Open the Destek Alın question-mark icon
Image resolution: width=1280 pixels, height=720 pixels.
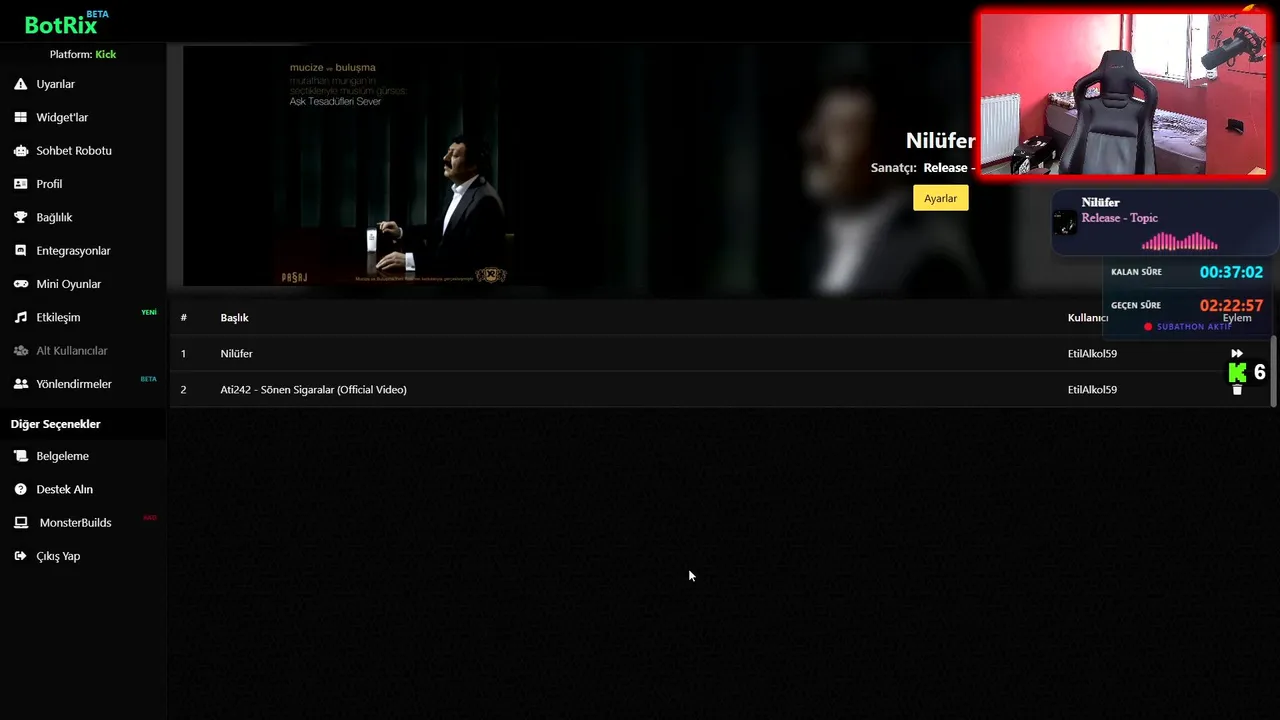(20, 489)
